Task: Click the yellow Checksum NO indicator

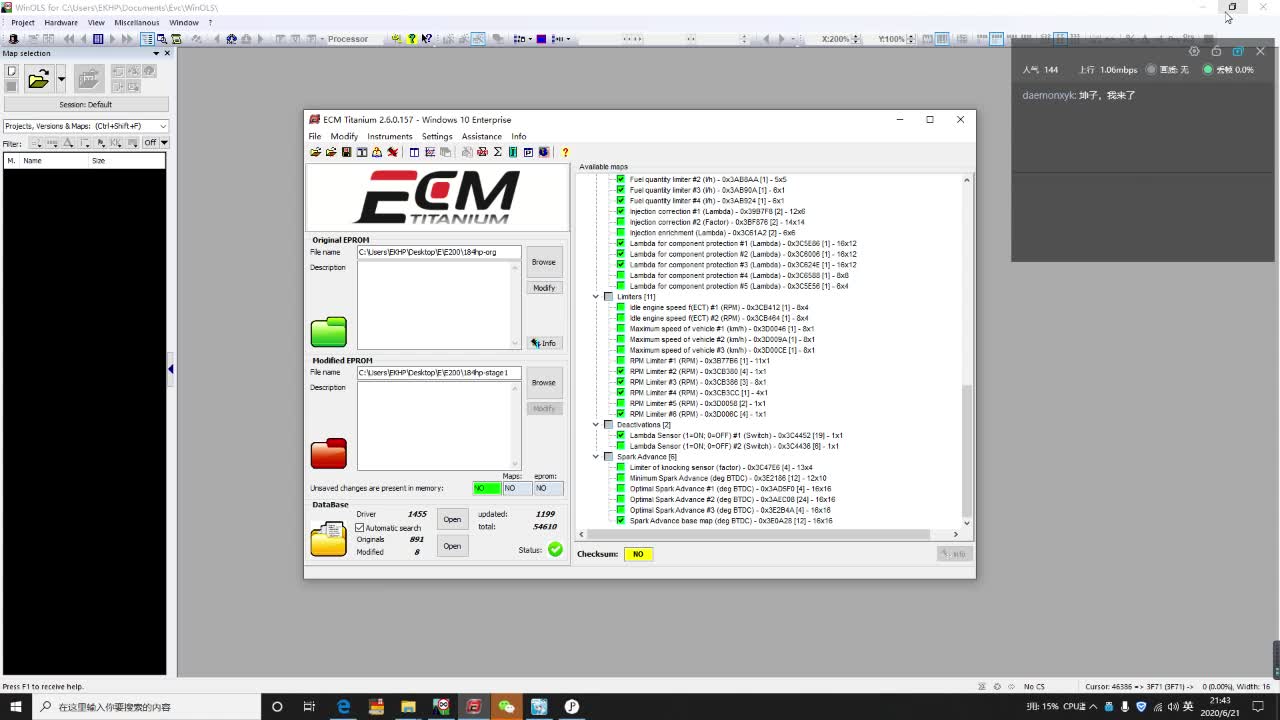Action: (x=638, y=554)
